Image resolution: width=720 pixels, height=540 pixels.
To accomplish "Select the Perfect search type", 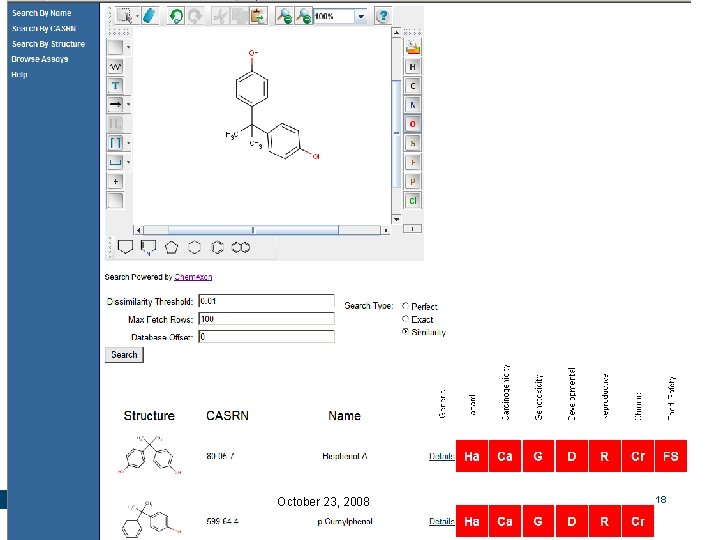I will click(x=405, y=306).
